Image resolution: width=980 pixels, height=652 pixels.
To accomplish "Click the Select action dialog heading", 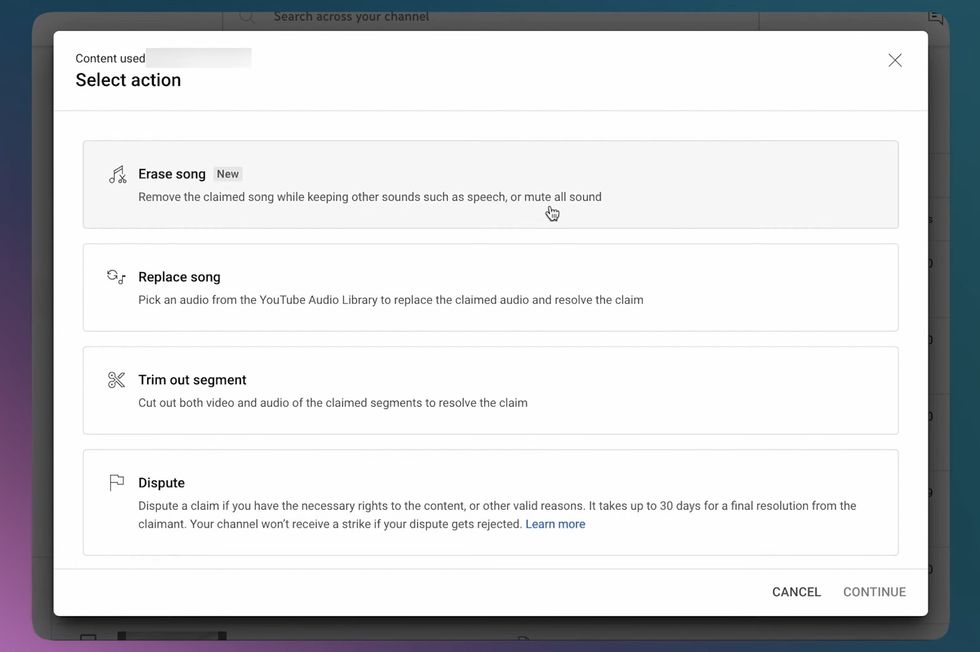I will 128,80.
